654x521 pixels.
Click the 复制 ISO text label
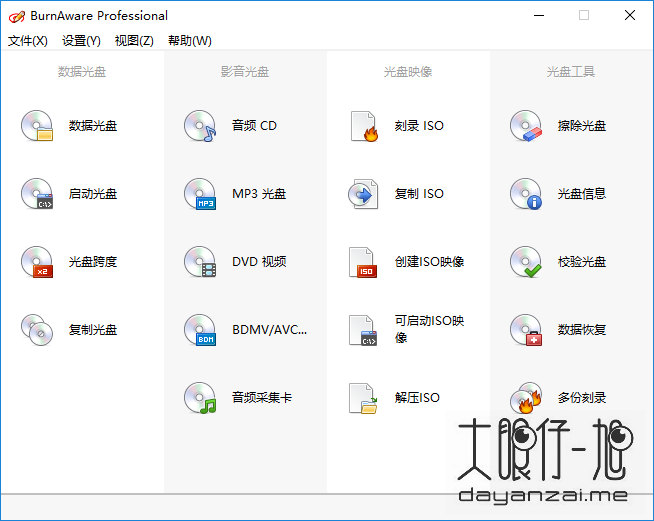[419, 194]
